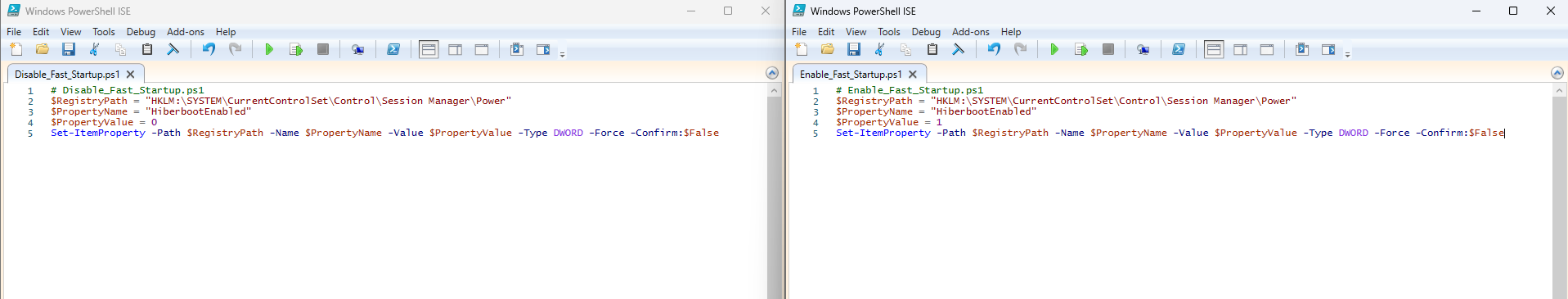Show script pane on right in right window
Image resolution: width=1568 pixels, height=299 pixels.
(1241, 50)
